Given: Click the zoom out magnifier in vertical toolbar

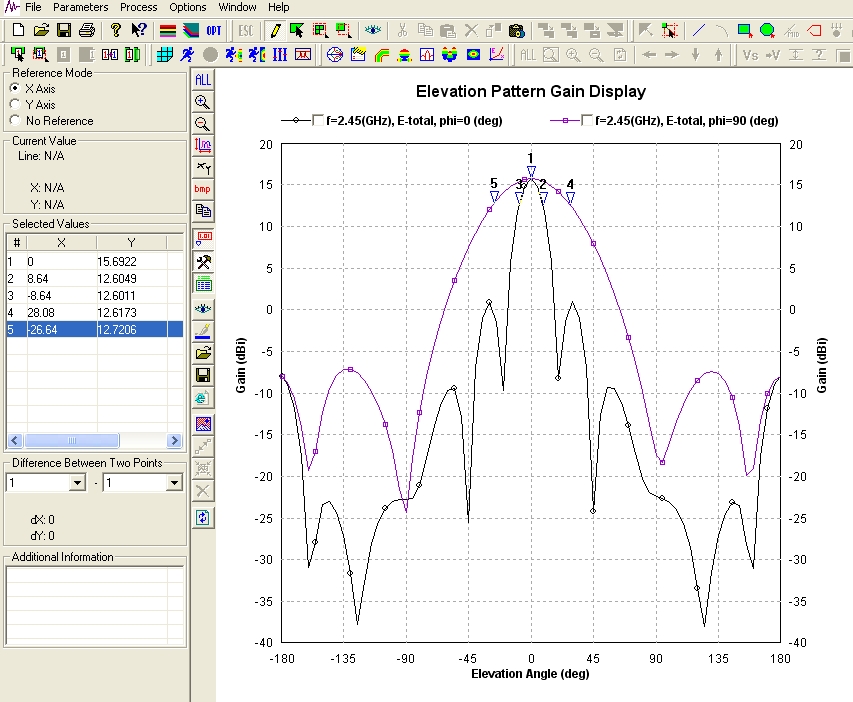Looking at the screenshot, I should click(203, 124).
